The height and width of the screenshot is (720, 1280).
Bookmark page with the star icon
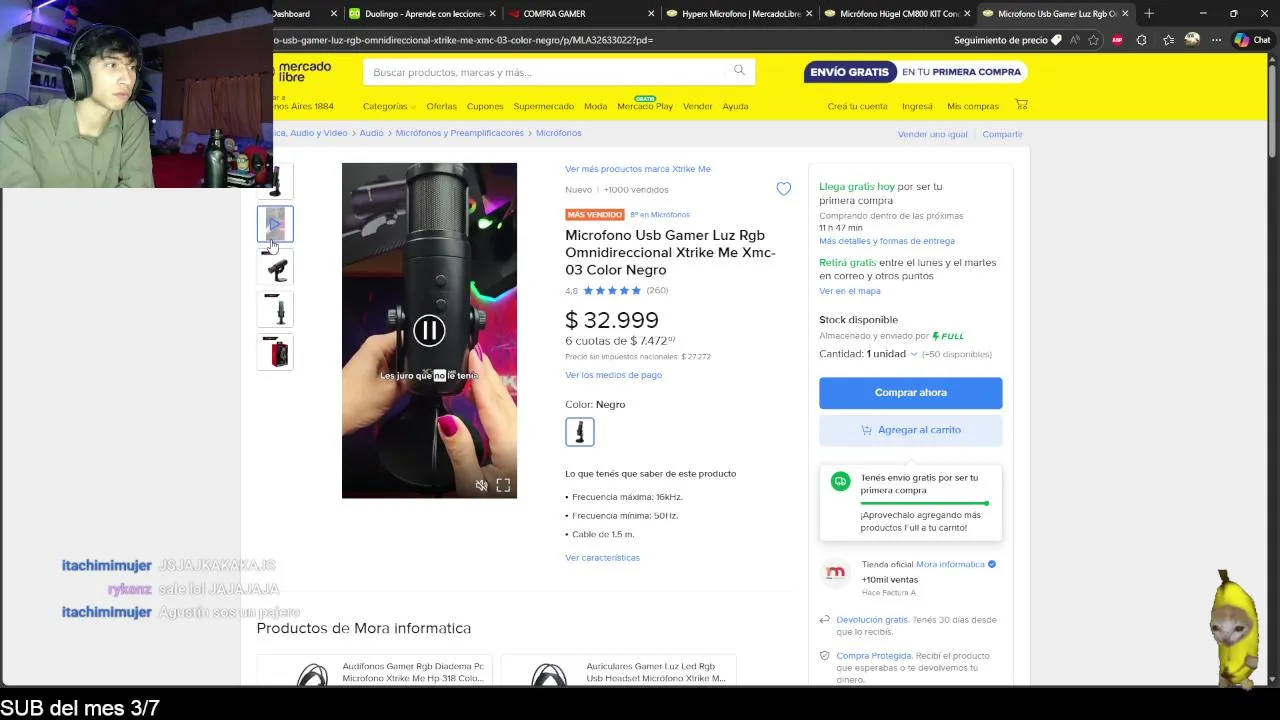[x=1094, y=40]
